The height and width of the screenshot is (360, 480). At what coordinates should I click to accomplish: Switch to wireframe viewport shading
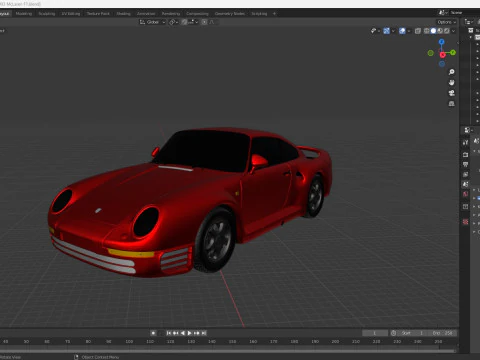tap(426, 31)
